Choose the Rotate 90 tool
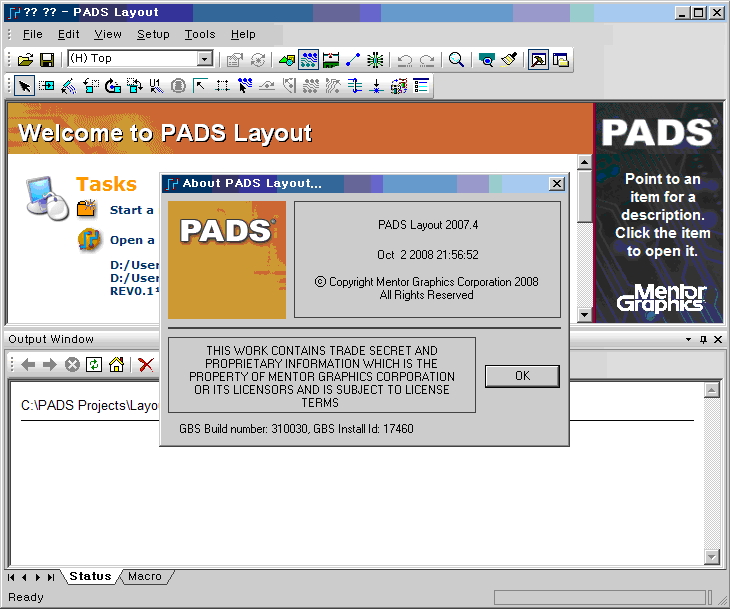The image size is (730, 609). click(91, 86)
